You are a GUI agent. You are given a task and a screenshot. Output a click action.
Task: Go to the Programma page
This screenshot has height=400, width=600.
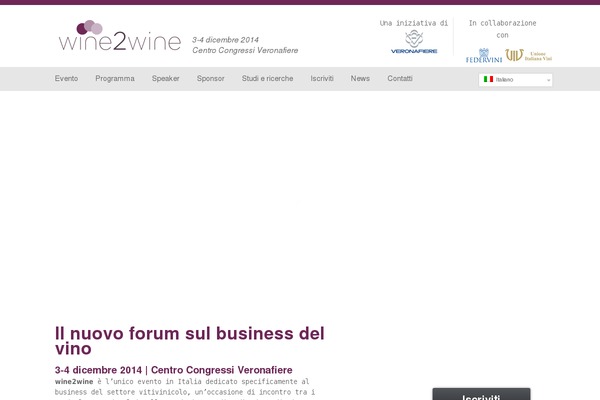coord(115,78)
